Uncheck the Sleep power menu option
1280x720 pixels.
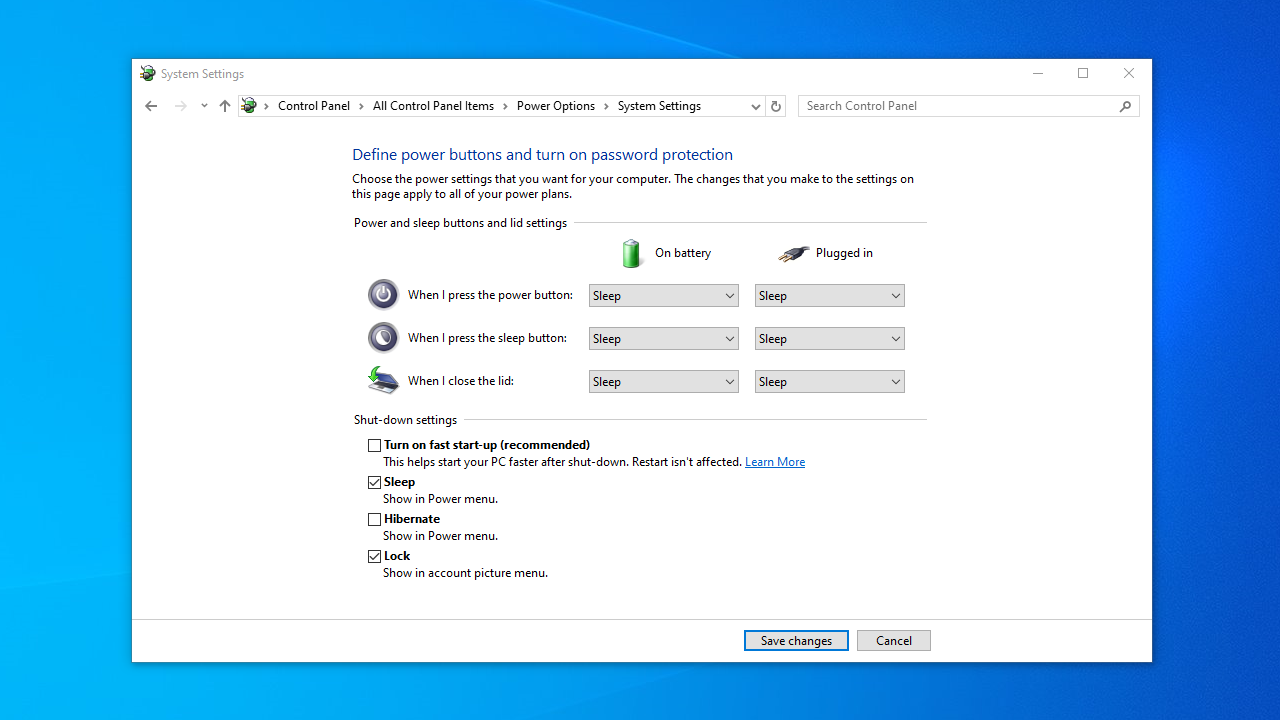(x=375, y=482)
